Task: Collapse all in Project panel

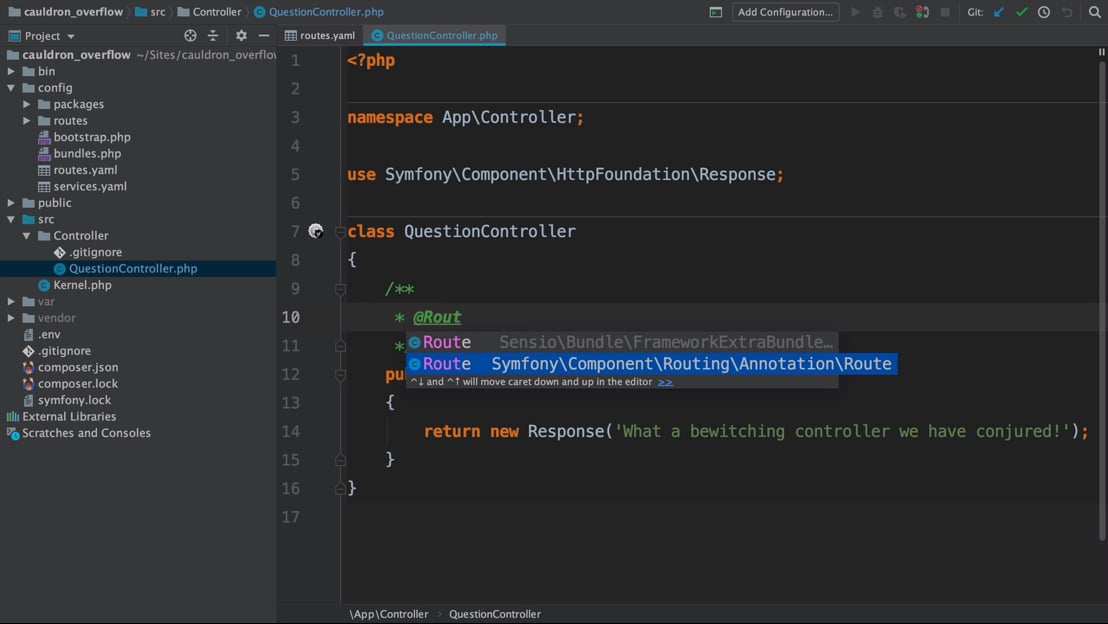Action: [213, 35]
